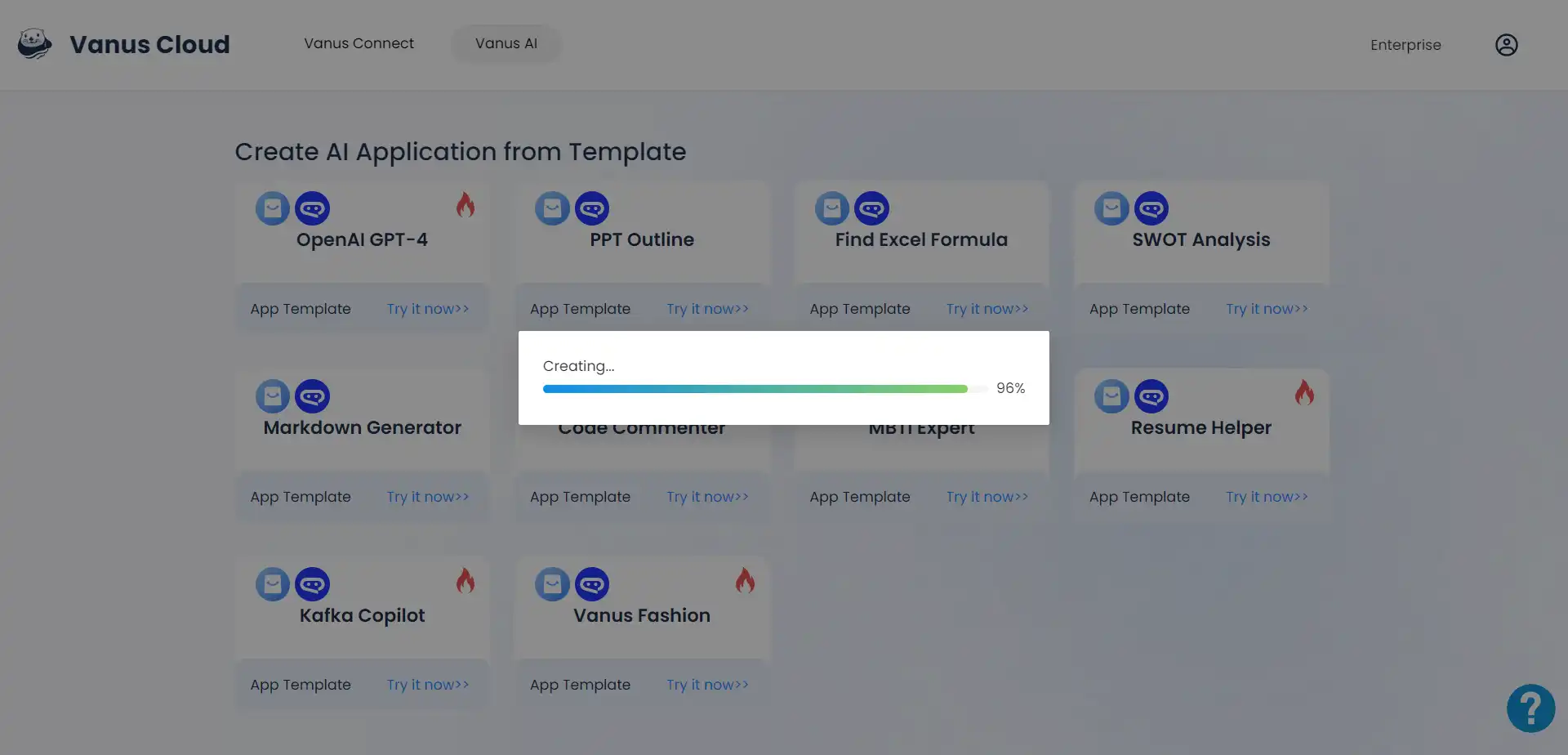Open the user account profile icon
The height and width of the screenshot is (755, 1568).
pyautogui.click(x=1506, y=45)
